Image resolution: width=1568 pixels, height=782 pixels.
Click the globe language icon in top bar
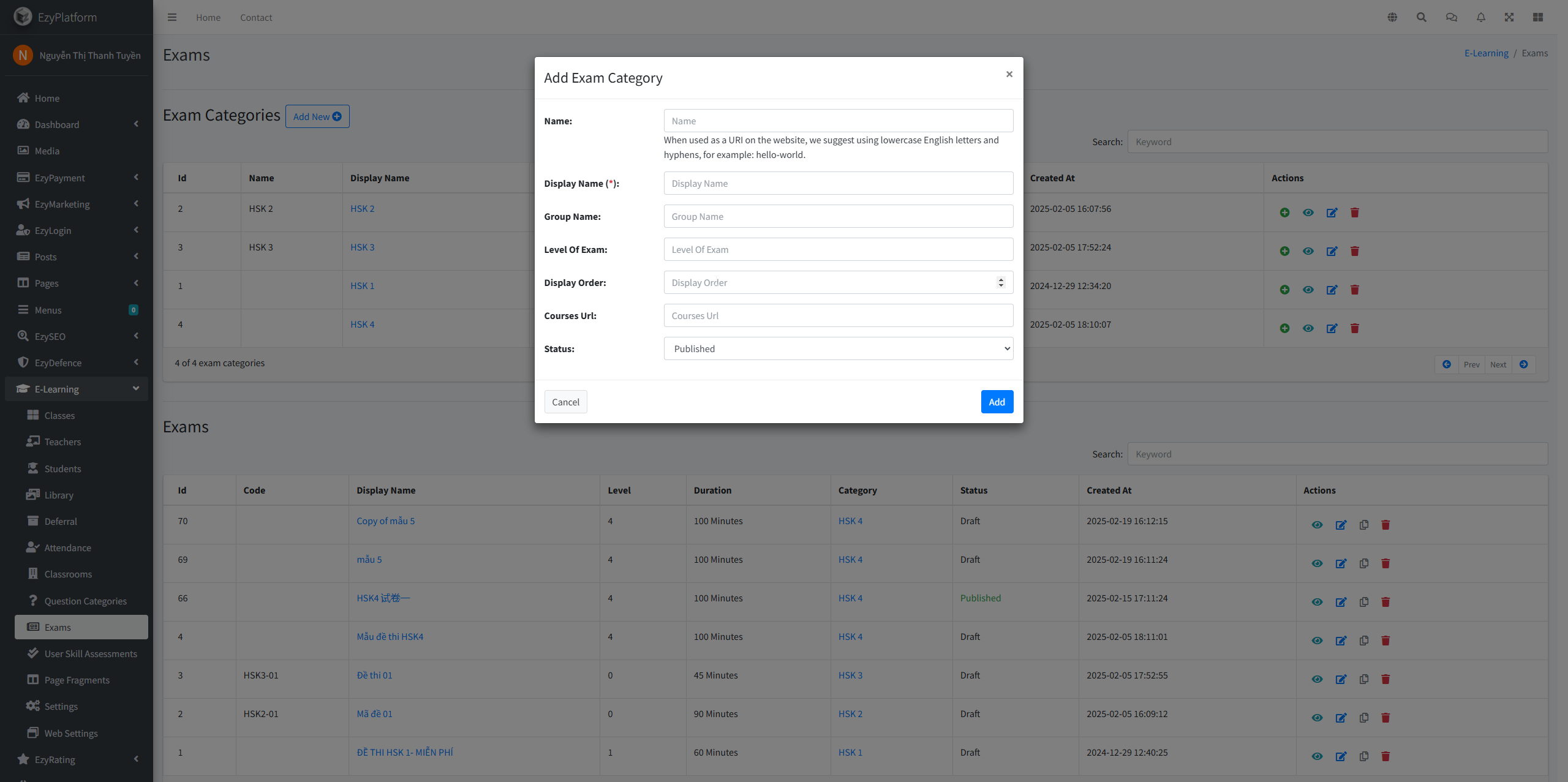1392,17
